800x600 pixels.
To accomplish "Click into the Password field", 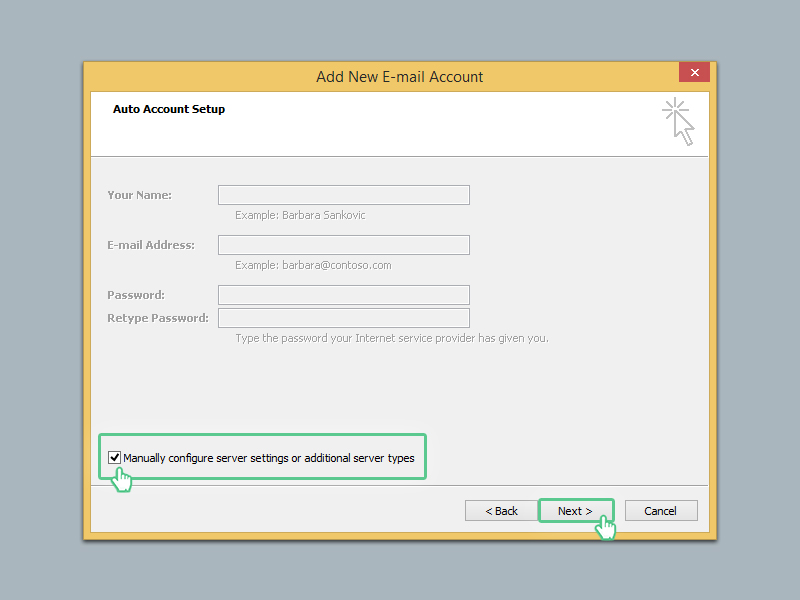I will (x=344, y=295).
